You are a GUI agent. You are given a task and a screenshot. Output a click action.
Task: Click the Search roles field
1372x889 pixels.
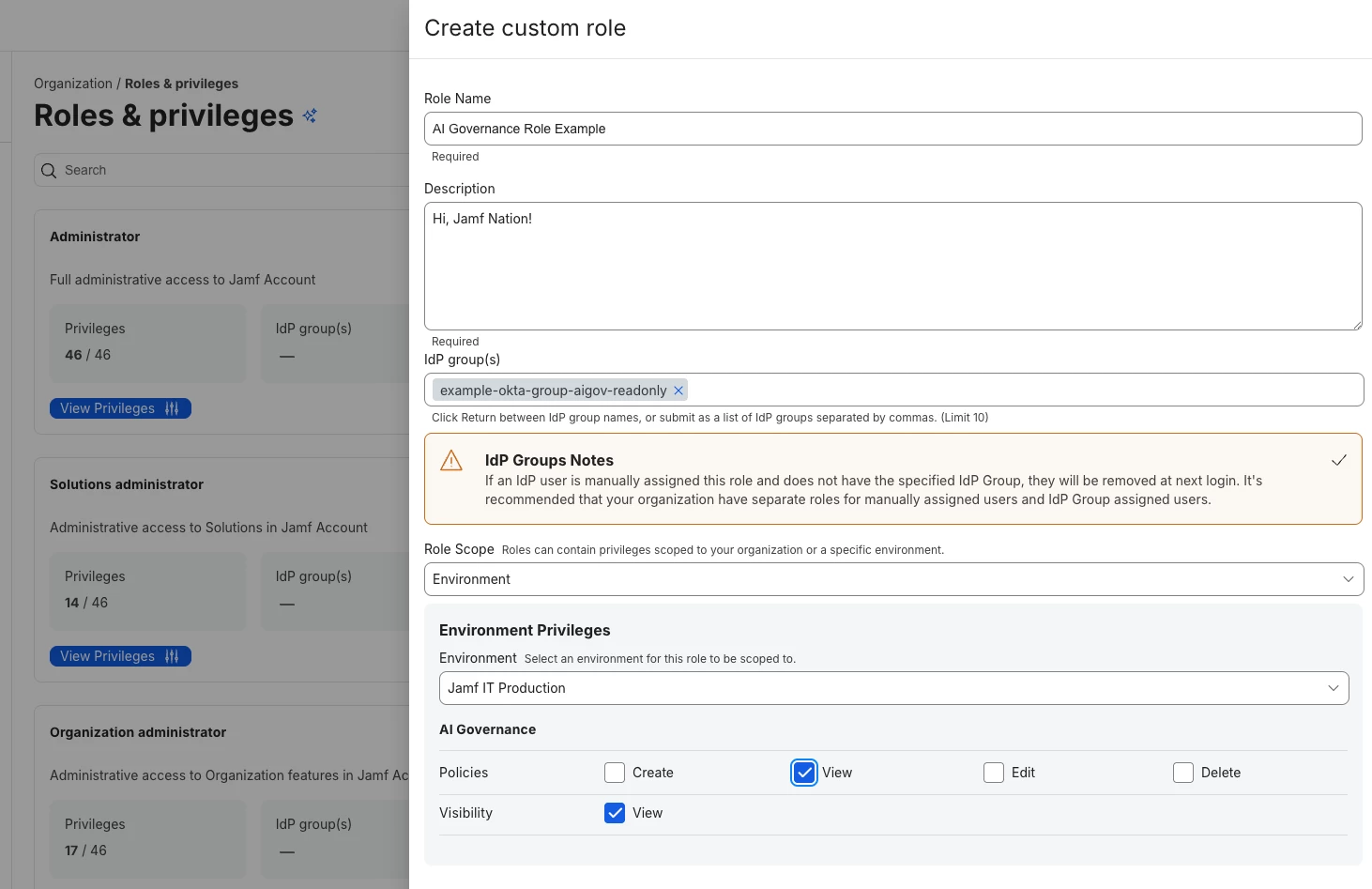tap(221, 170)
